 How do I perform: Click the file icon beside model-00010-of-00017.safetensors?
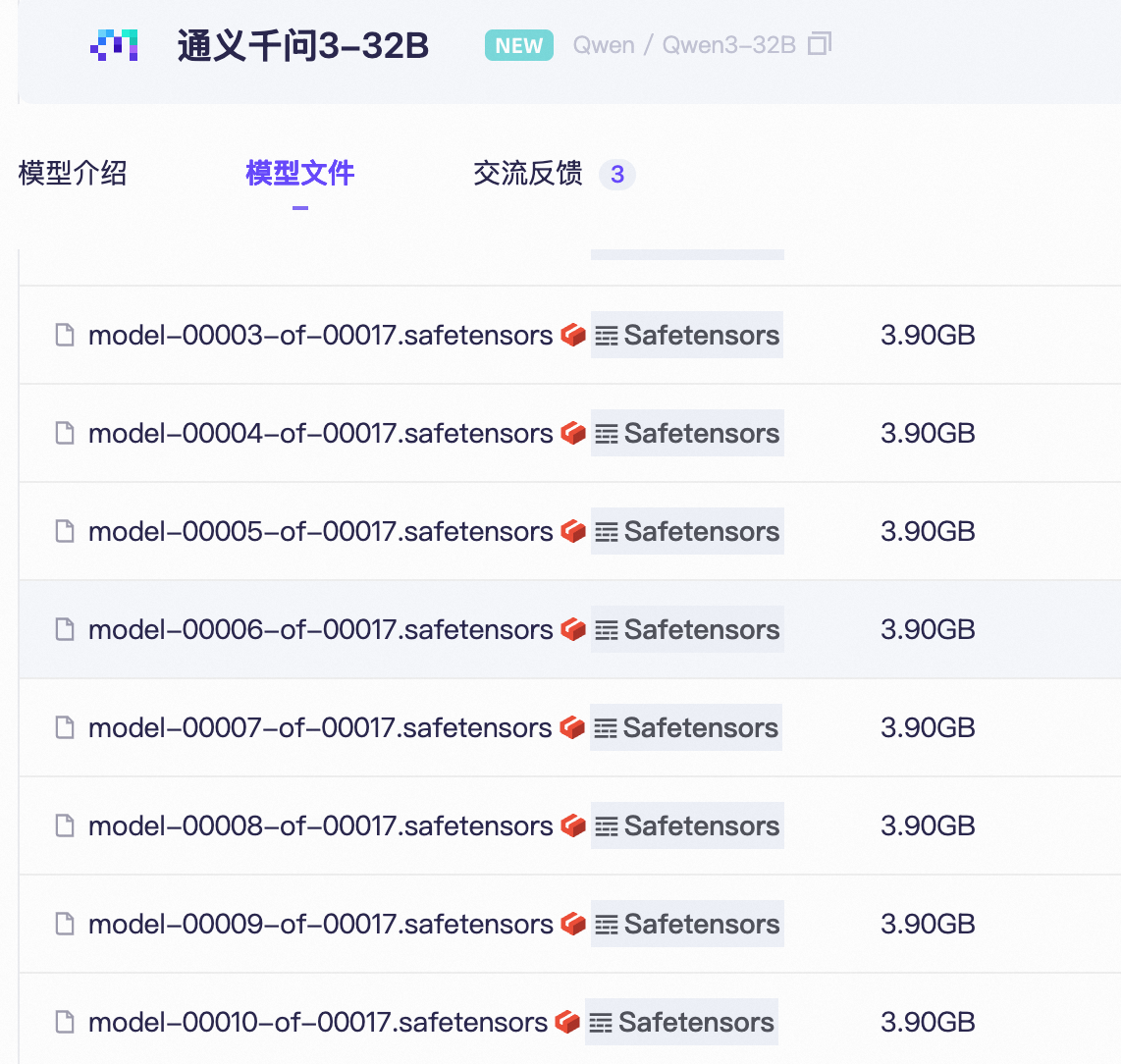(x=64, y=1022)
